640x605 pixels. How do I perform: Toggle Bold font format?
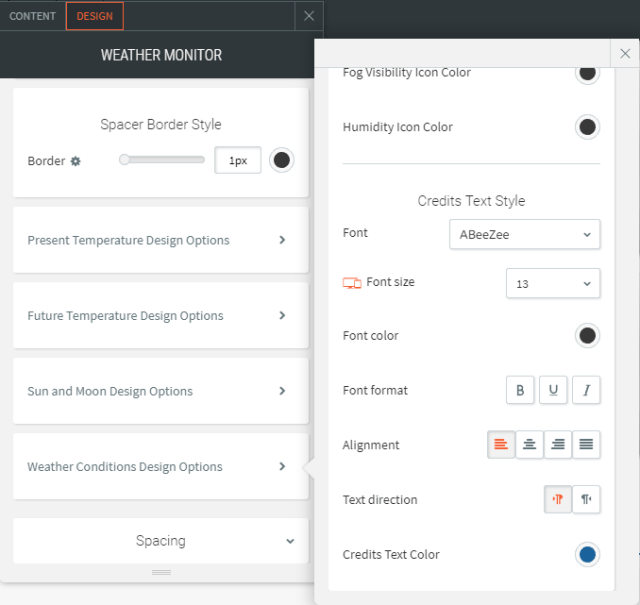[x=520, y=391]
